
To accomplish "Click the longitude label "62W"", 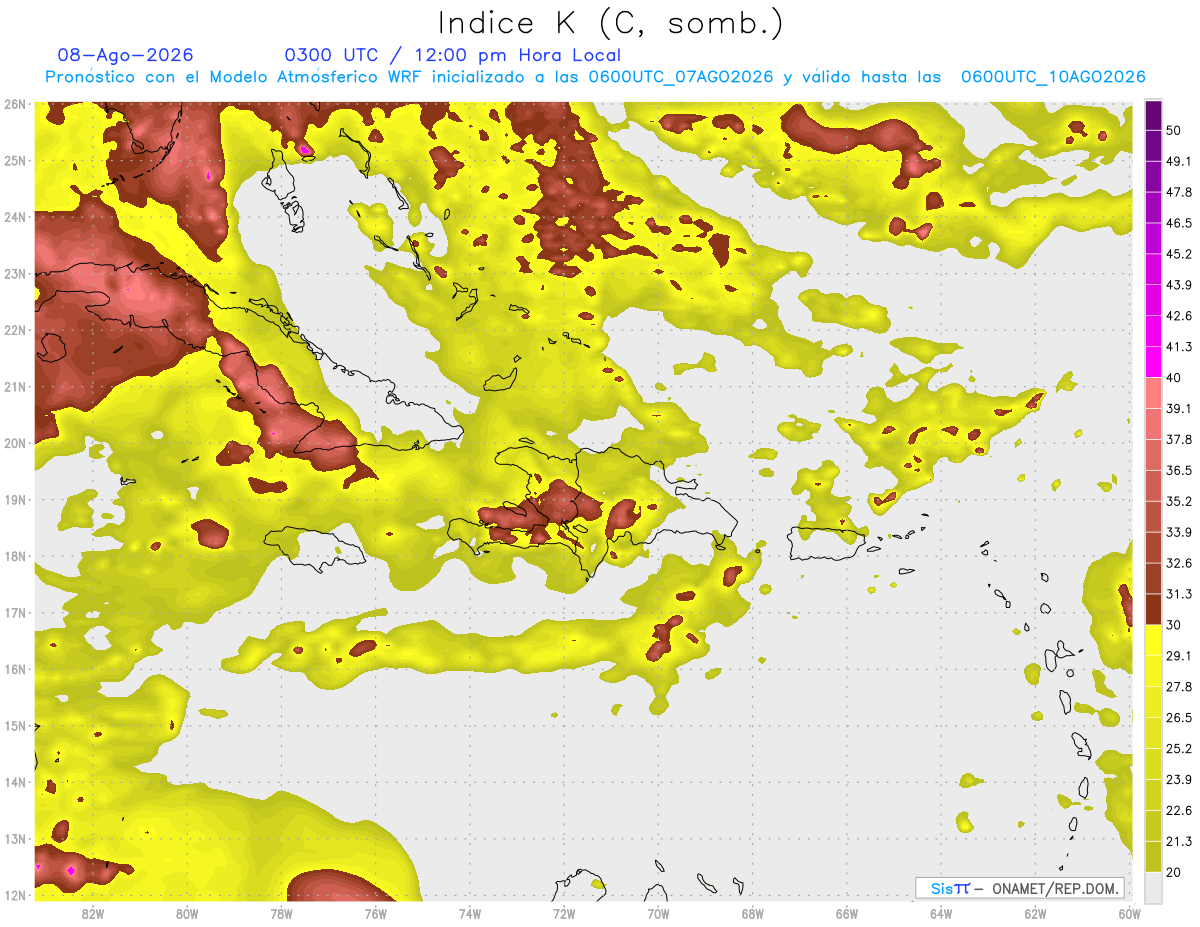I will pos(1035,913).
